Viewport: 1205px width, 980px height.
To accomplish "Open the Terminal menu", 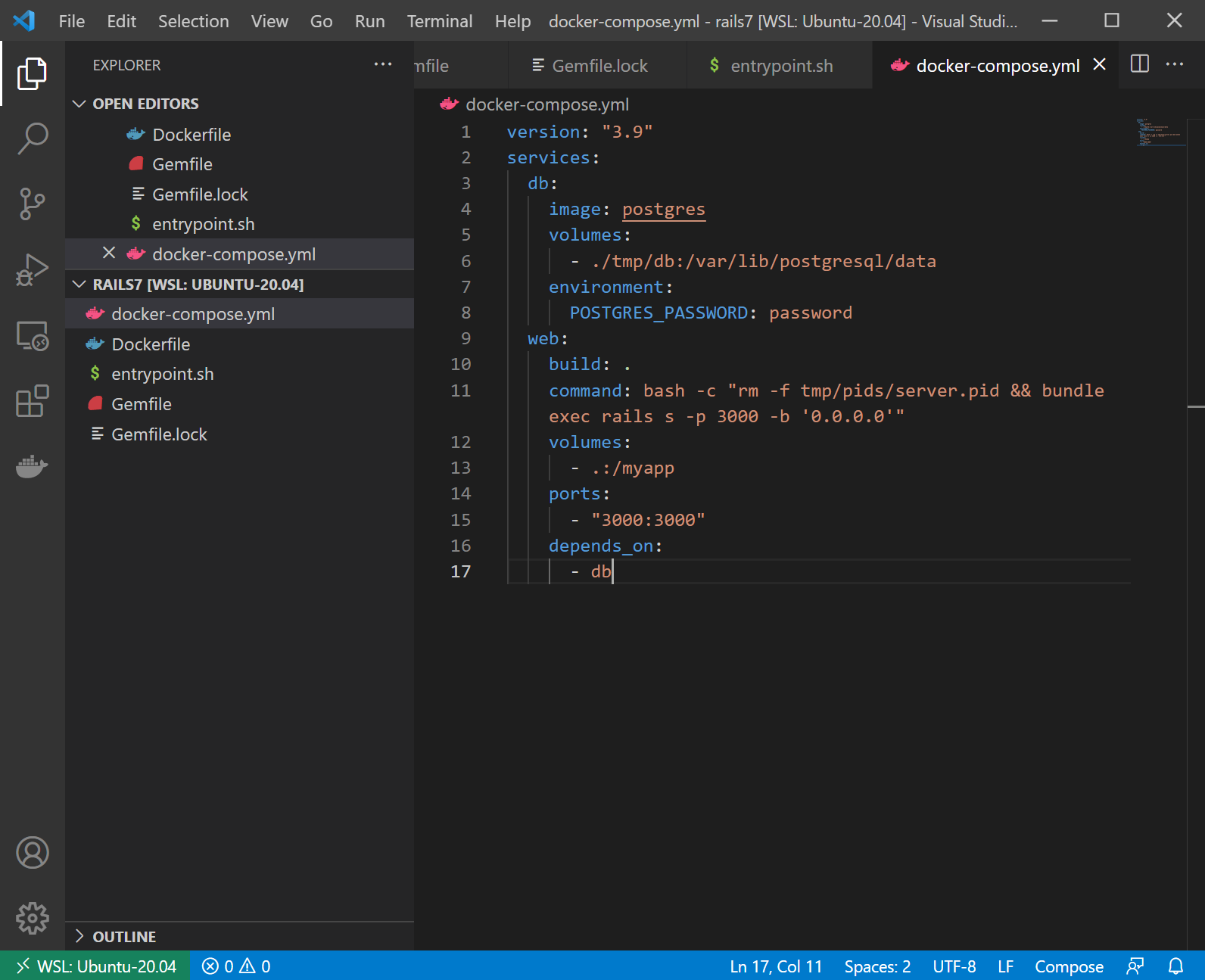I will point(439,21).
